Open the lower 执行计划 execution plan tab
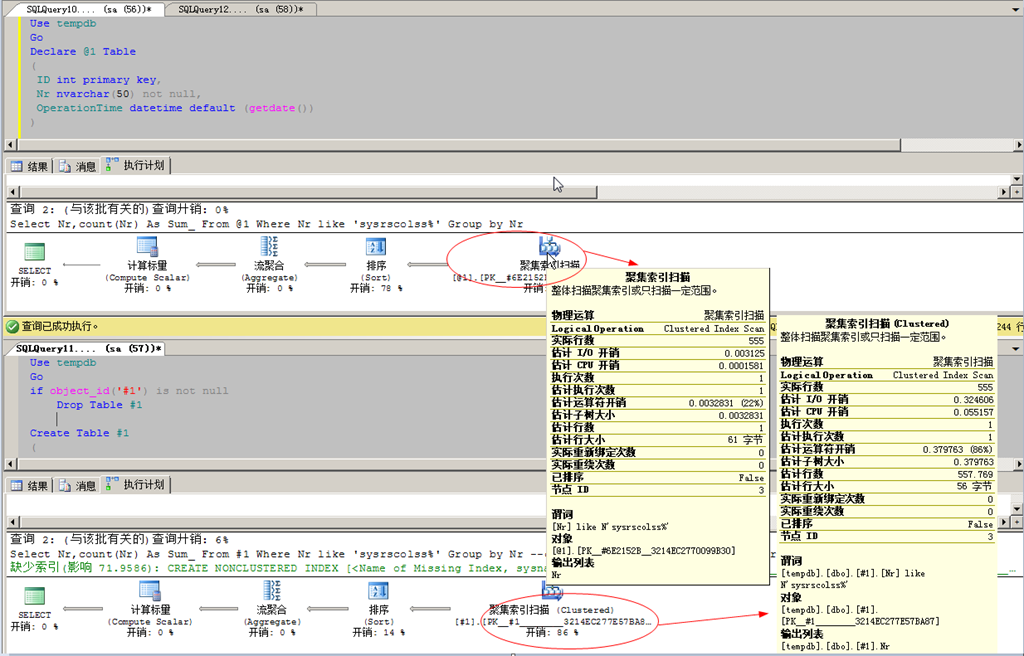 [x=135, y=486]
